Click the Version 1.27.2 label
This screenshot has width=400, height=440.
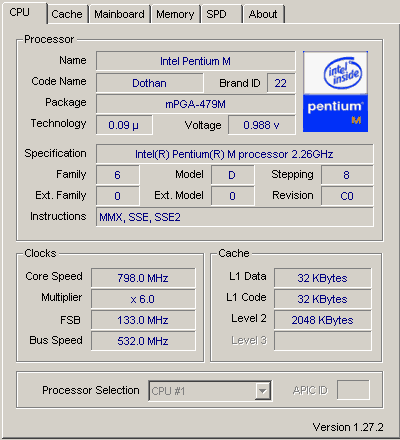click(x=348, y=427)
